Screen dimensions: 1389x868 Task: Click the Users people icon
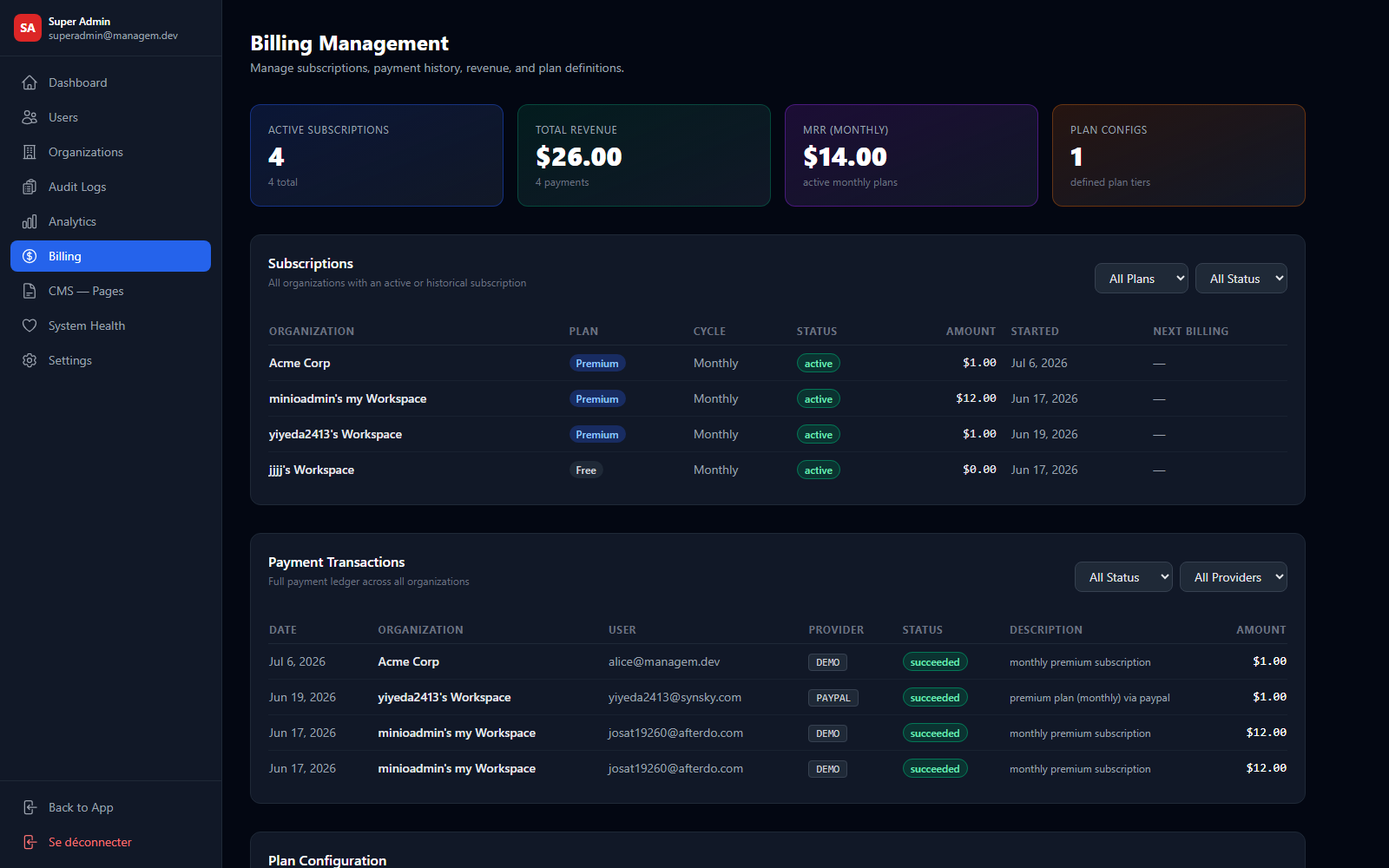point(30,117)
